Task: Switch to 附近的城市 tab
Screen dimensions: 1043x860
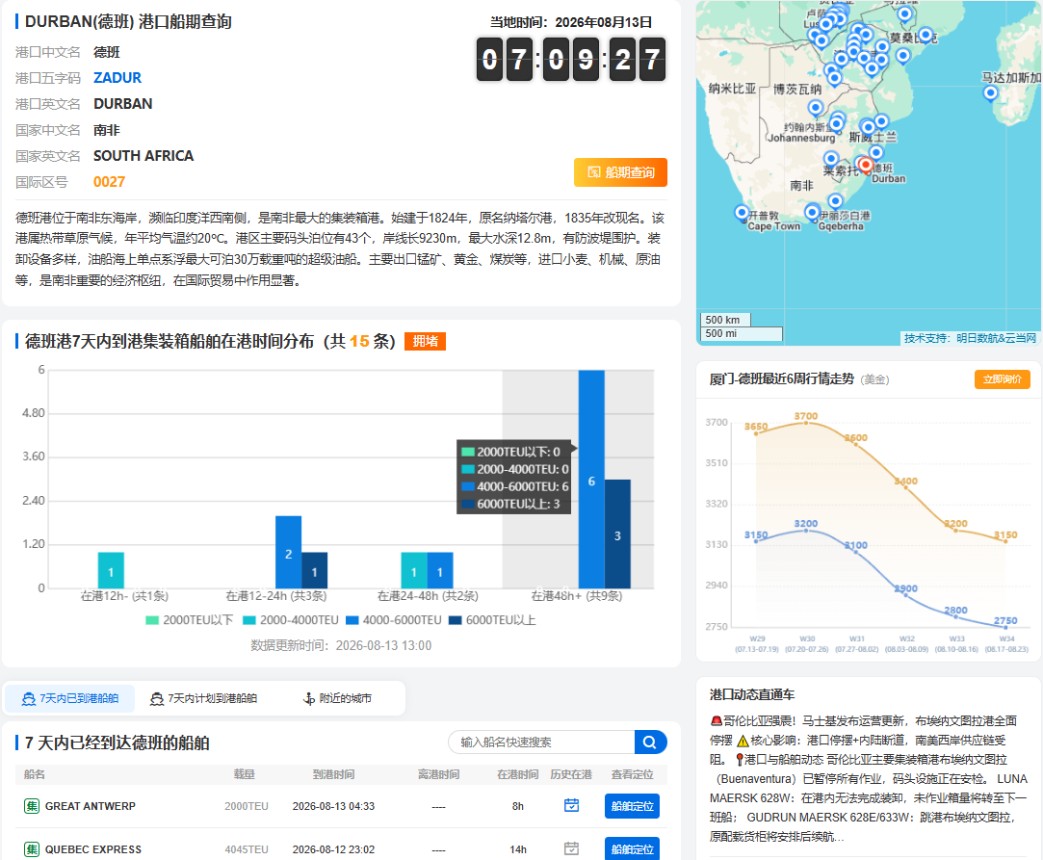Action: [337, 698]
